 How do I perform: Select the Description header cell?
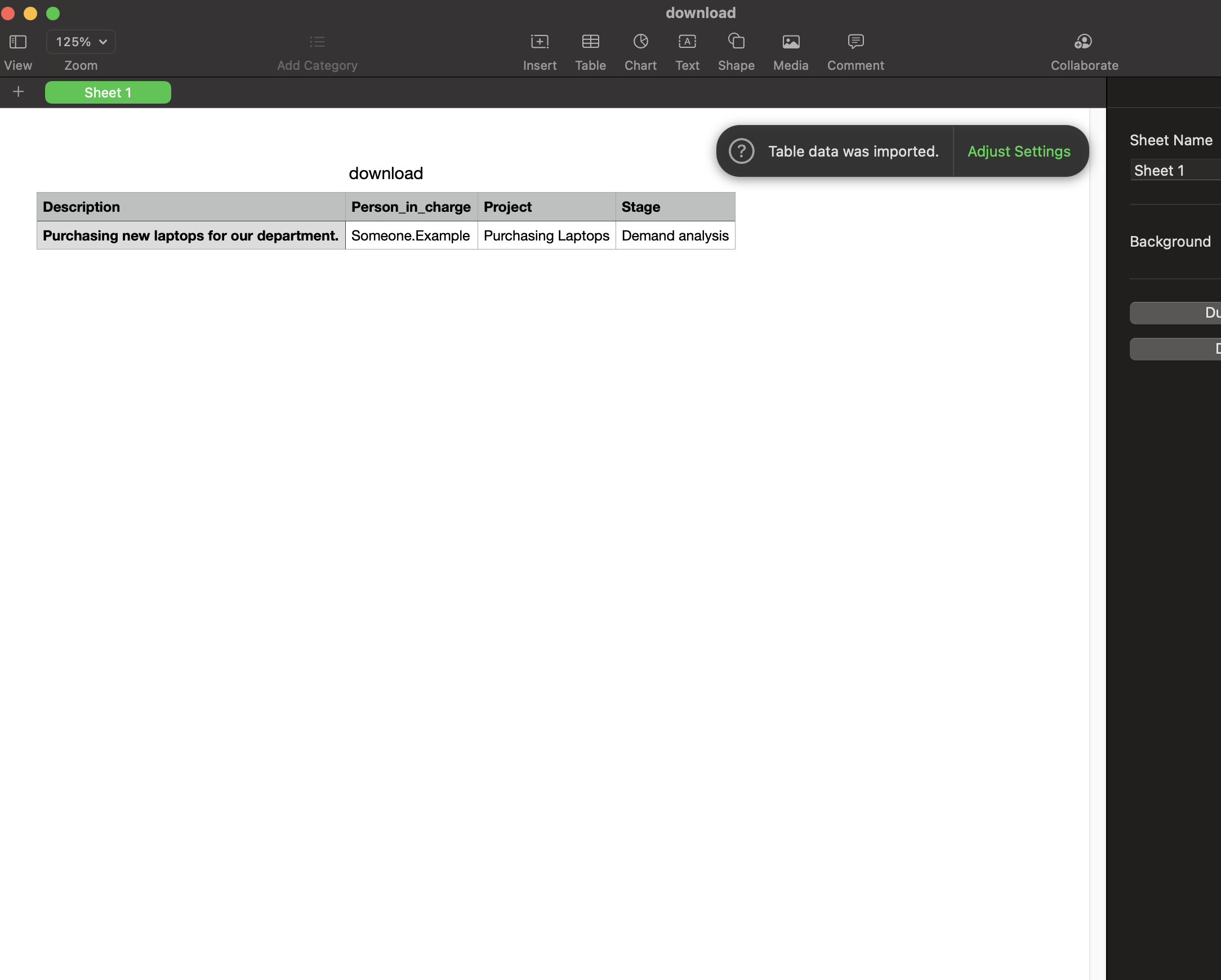[x=191, y=207]
